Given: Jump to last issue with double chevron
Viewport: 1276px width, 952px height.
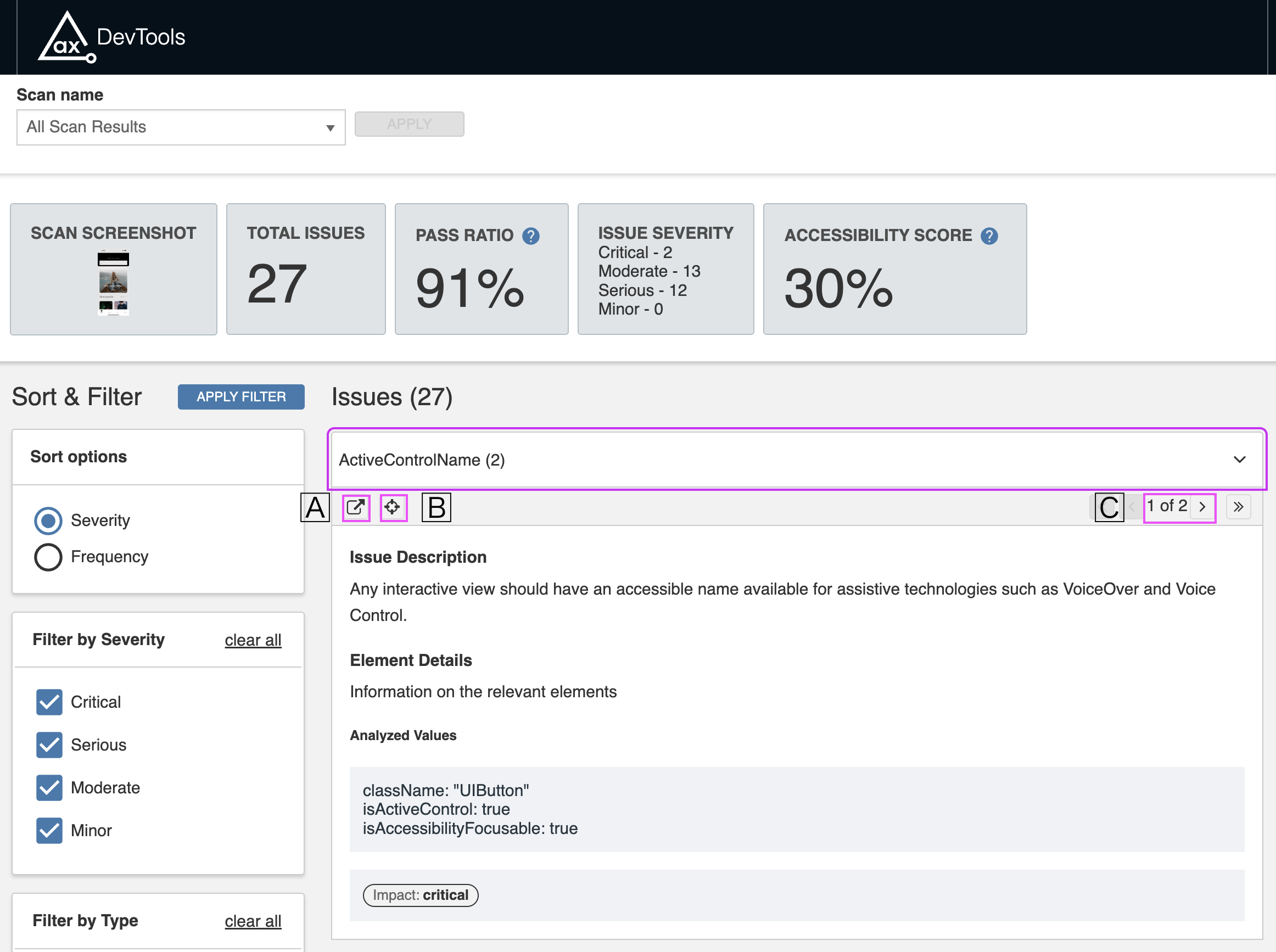Looking at the screenshot, I should point(1238,507).
